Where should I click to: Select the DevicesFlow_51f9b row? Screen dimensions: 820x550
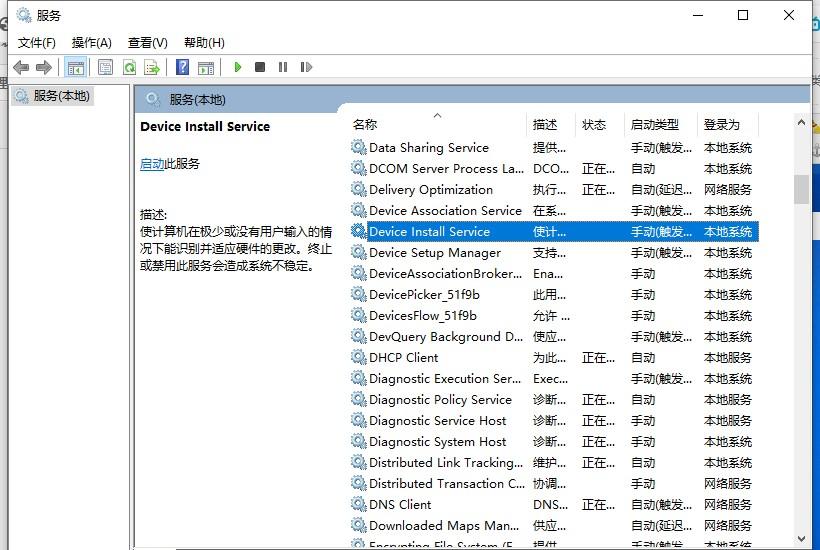(x=554, y=315)
